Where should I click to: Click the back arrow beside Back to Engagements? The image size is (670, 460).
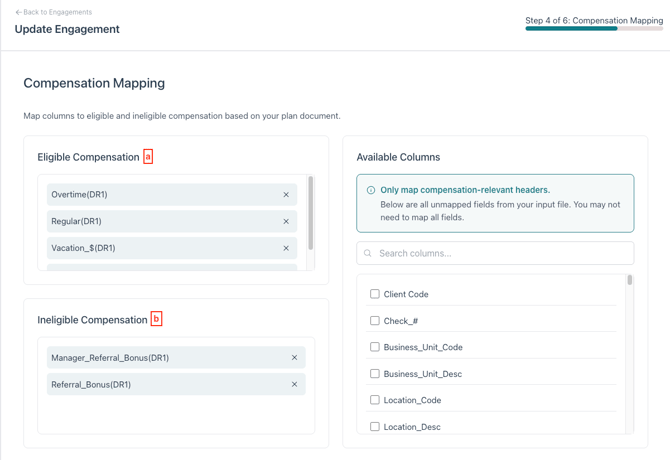pyautogui.click(x=18, y=12)
